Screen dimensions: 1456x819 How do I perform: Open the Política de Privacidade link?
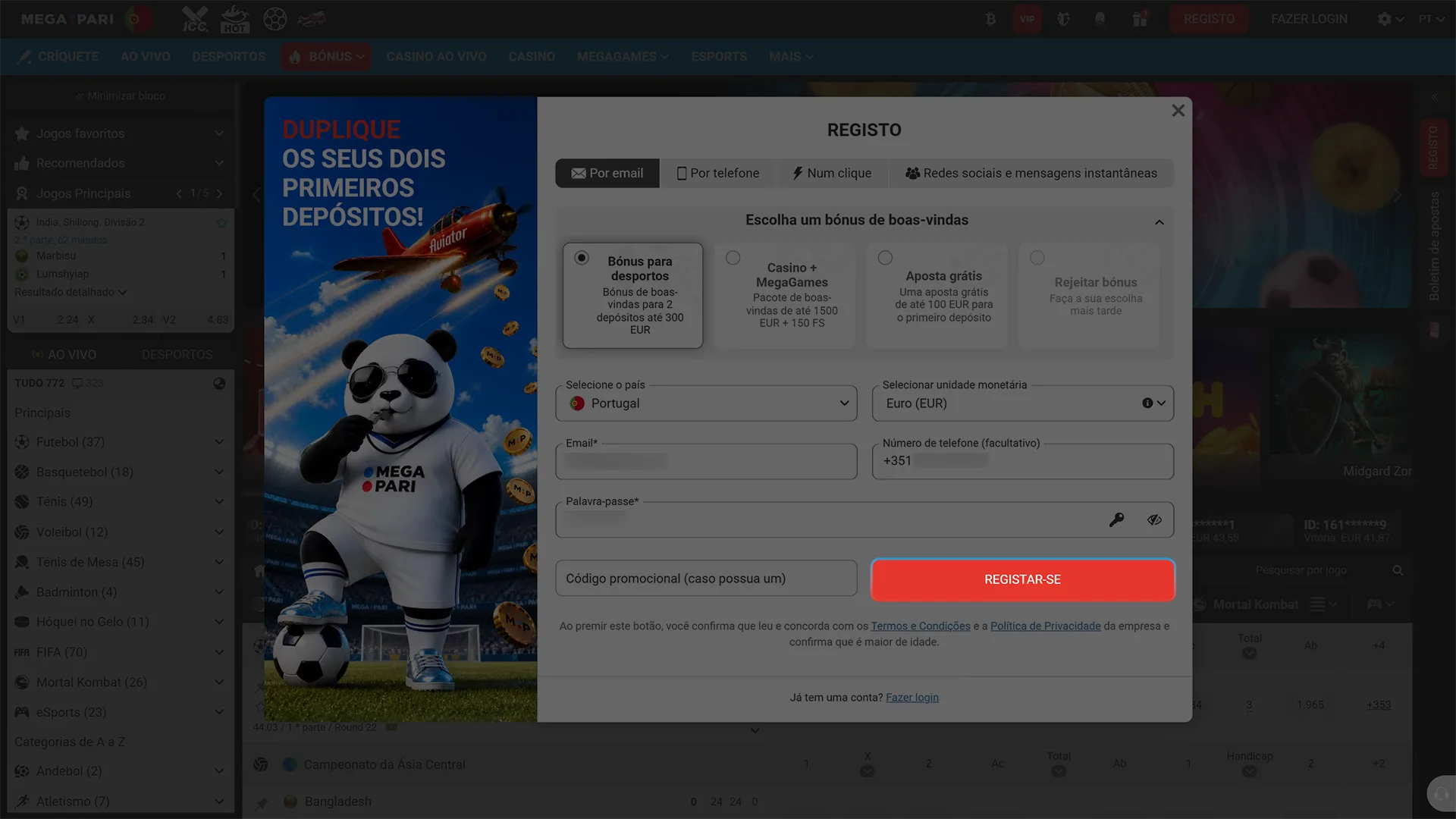[x=1045, y=626]
